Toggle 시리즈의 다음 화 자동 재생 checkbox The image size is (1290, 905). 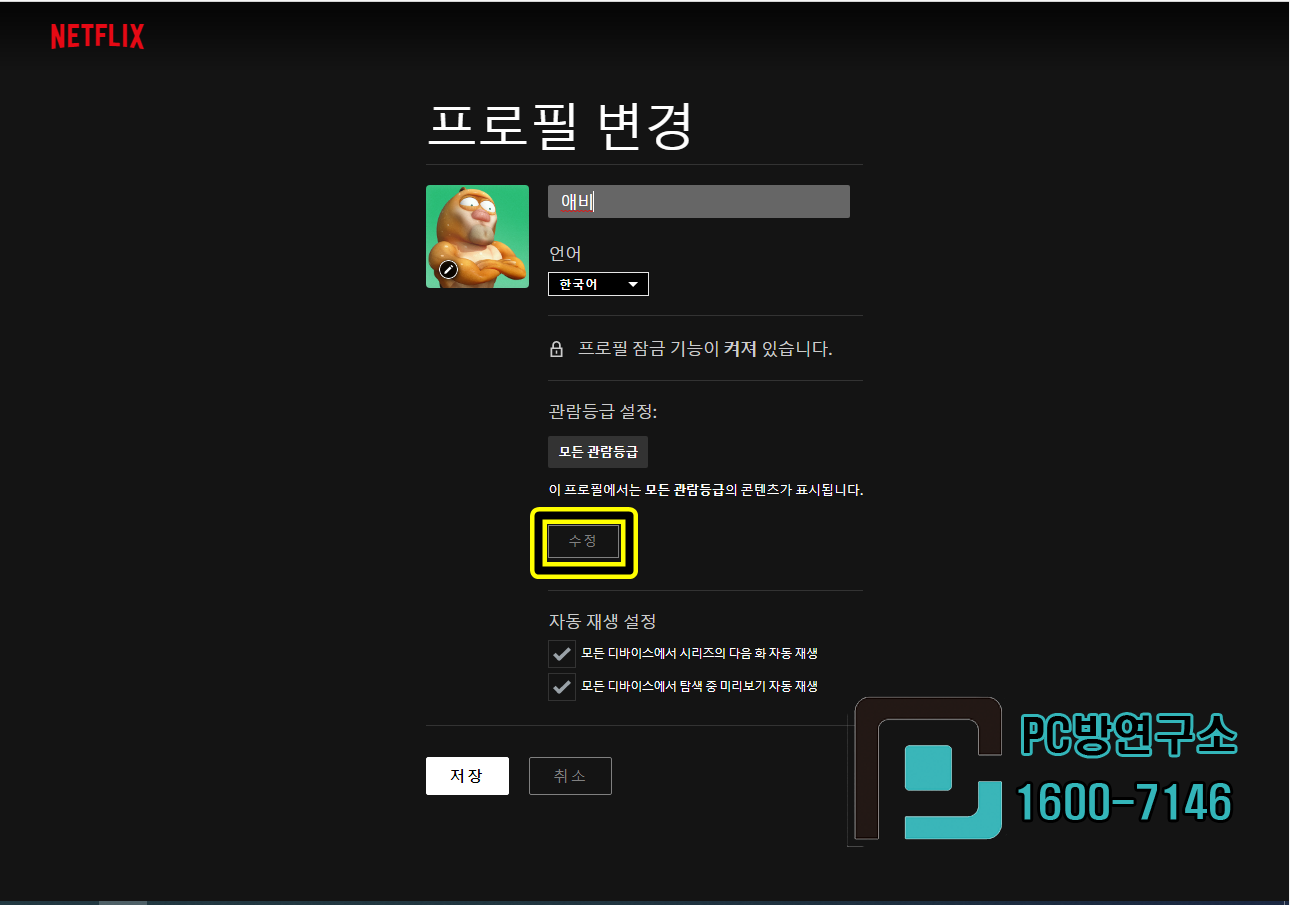562,654
